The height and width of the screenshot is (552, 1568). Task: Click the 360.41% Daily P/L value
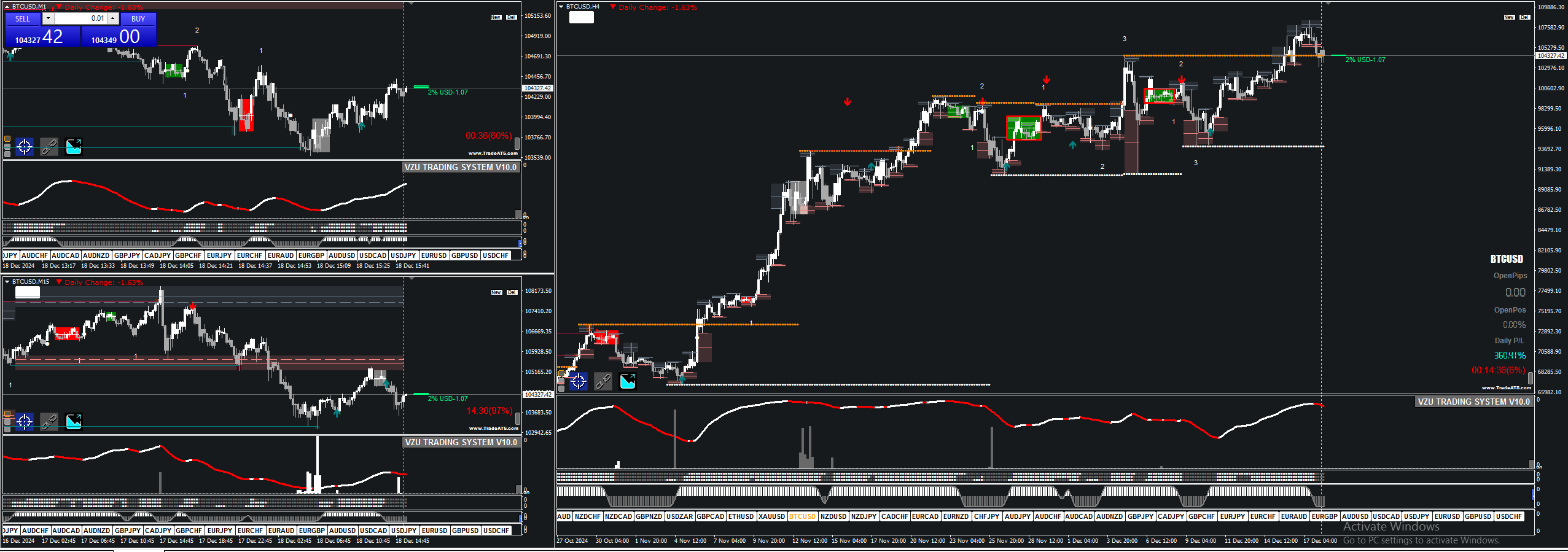[x=1510, y=356]
